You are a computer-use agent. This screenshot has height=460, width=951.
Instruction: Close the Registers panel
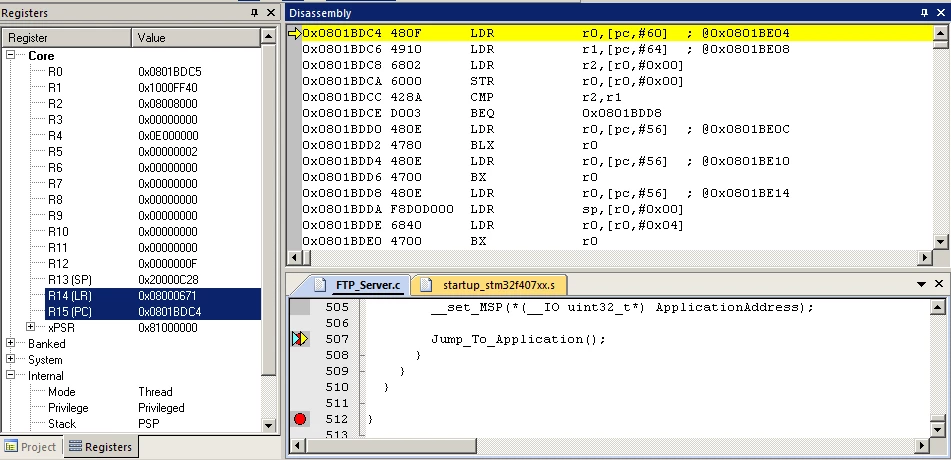pos(271,13)
